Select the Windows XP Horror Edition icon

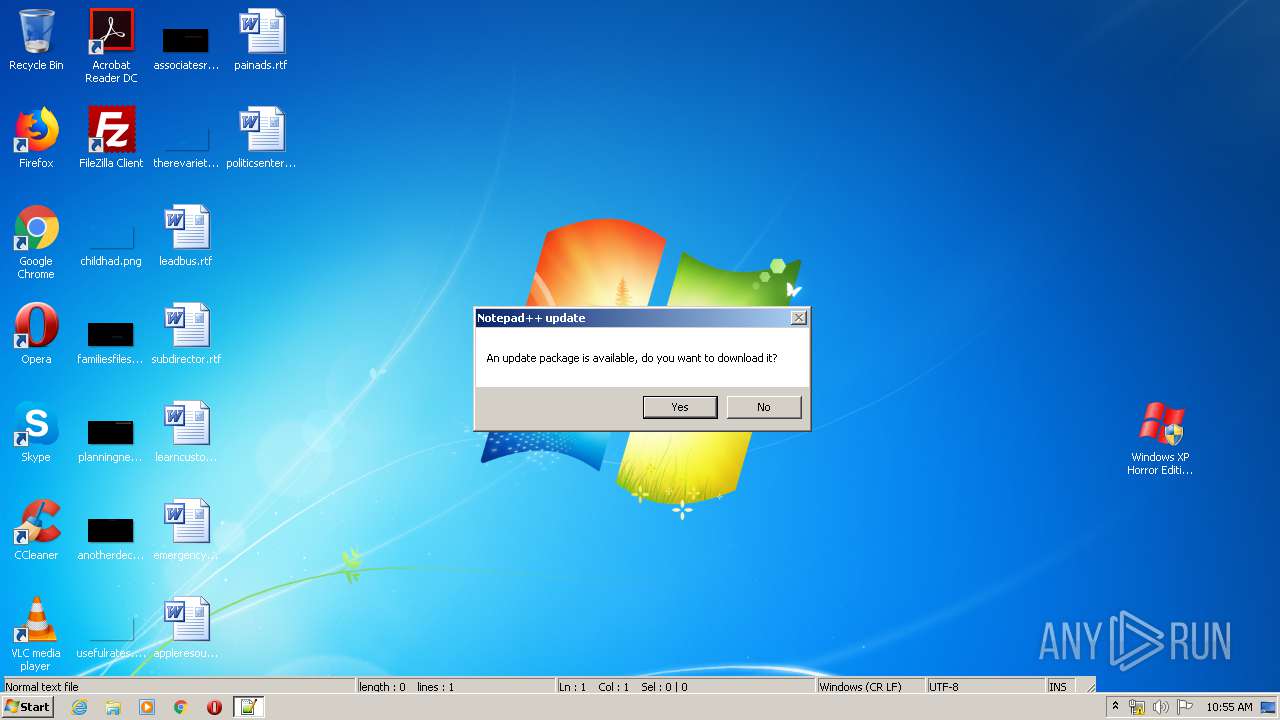point(1161,438)
